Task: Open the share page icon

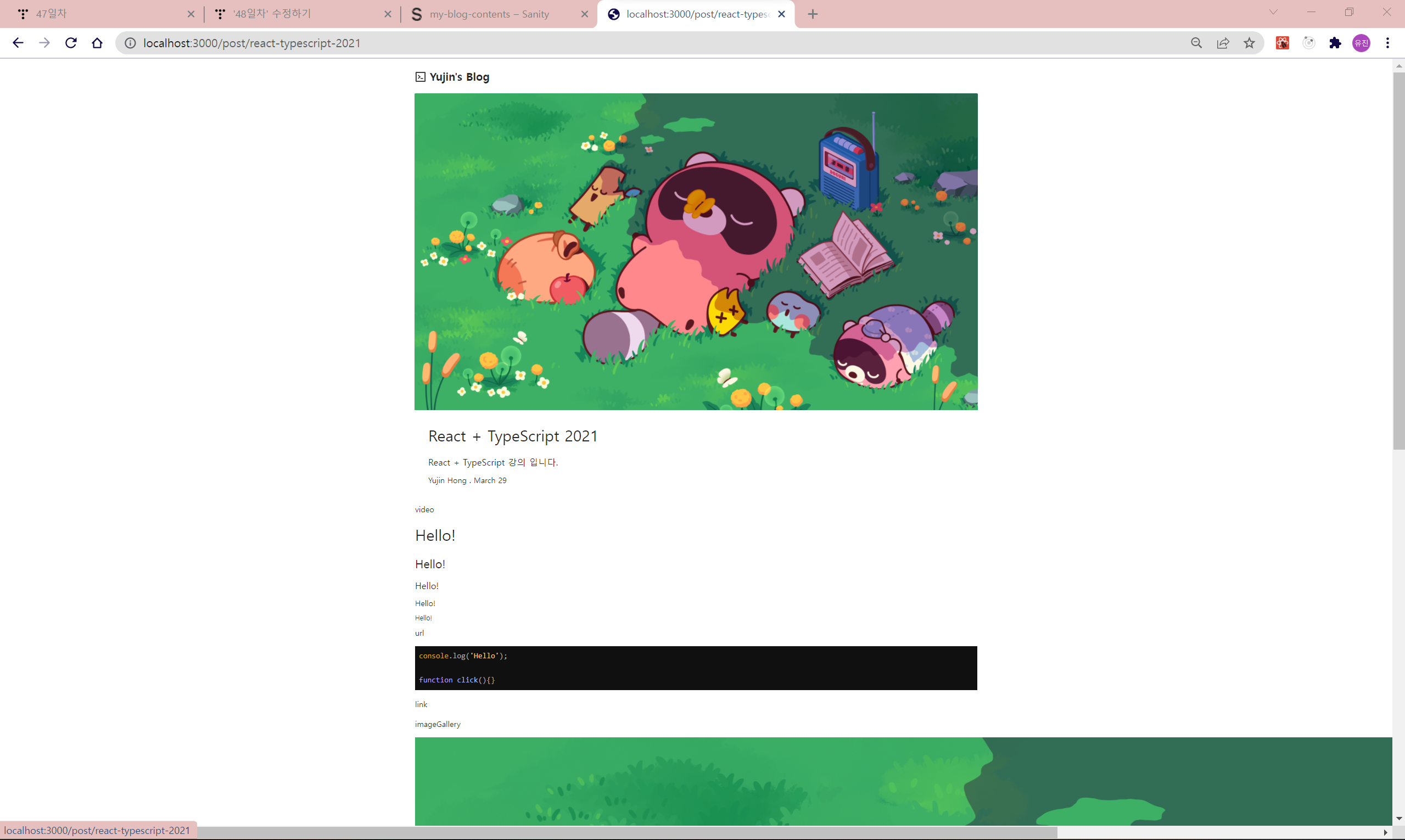Action: (x=1223, y=43)
